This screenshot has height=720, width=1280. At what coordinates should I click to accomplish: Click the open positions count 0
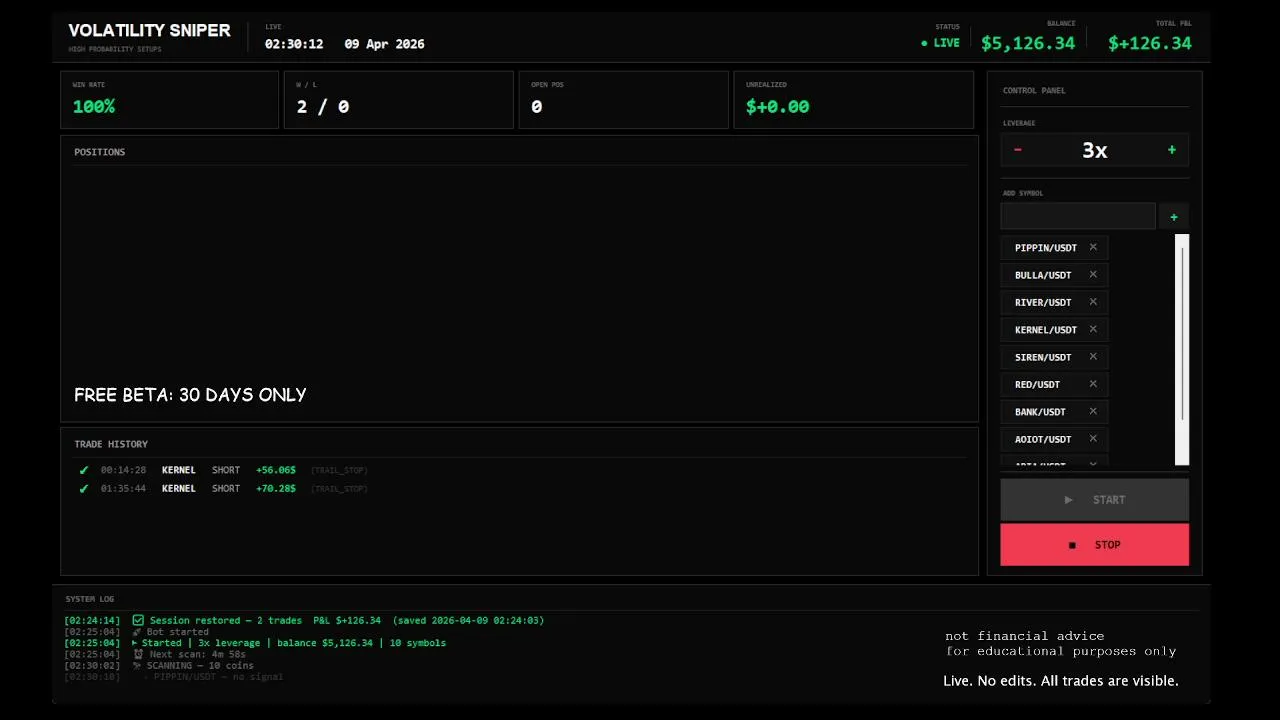pos(537,106)
